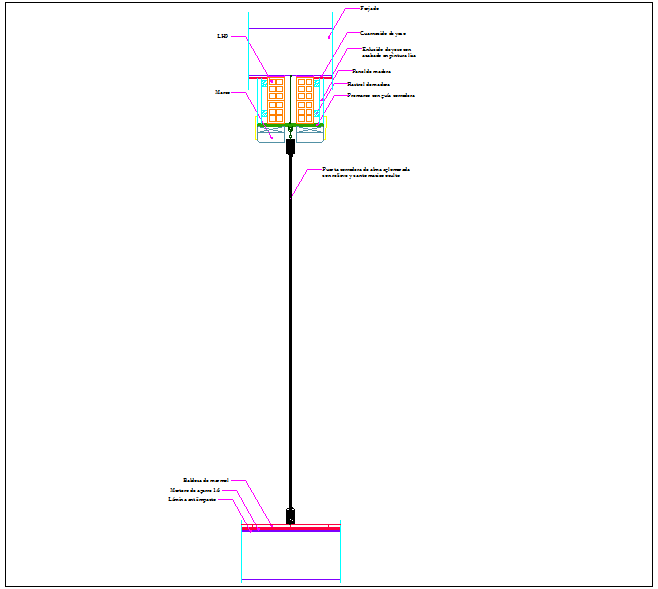Select the "Rastrel de madera" label
Viewport: 658px width, 589px height.
click(369, 84)
